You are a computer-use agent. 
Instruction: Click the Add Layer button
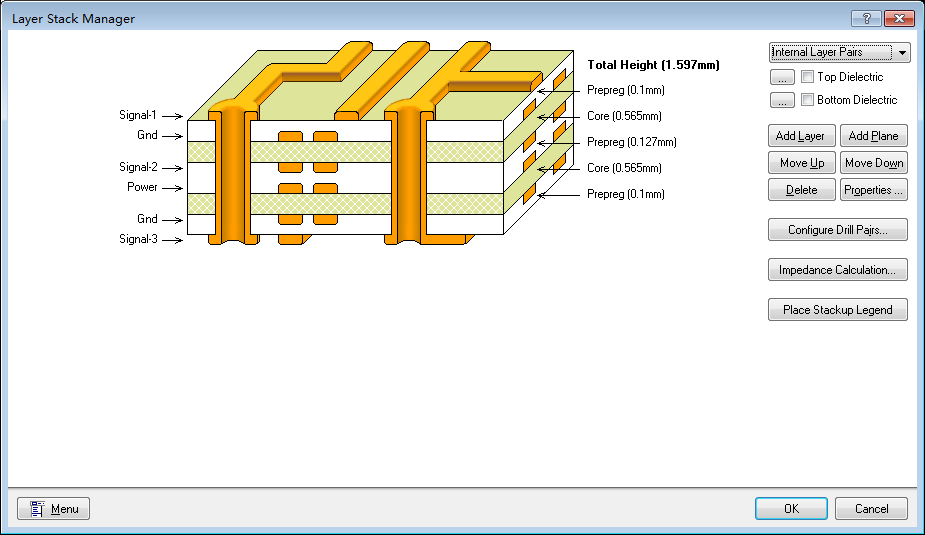801,136
